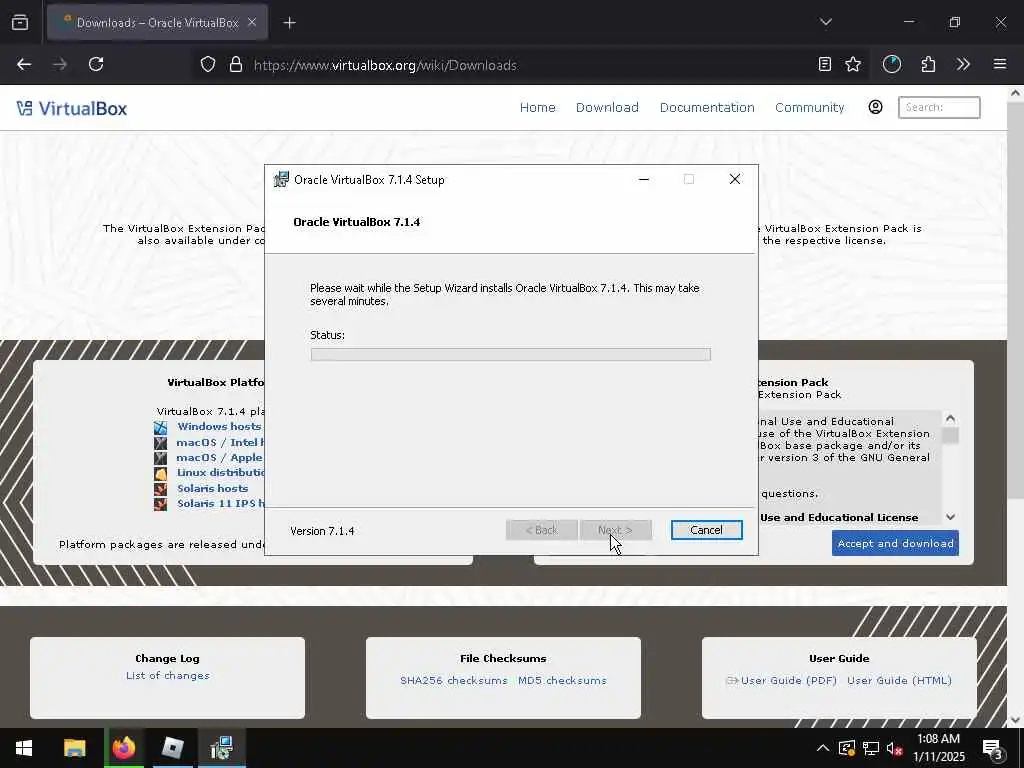
Task: Close the Downloads – Oracle VirtualBox tab
Action: (252, 22)
